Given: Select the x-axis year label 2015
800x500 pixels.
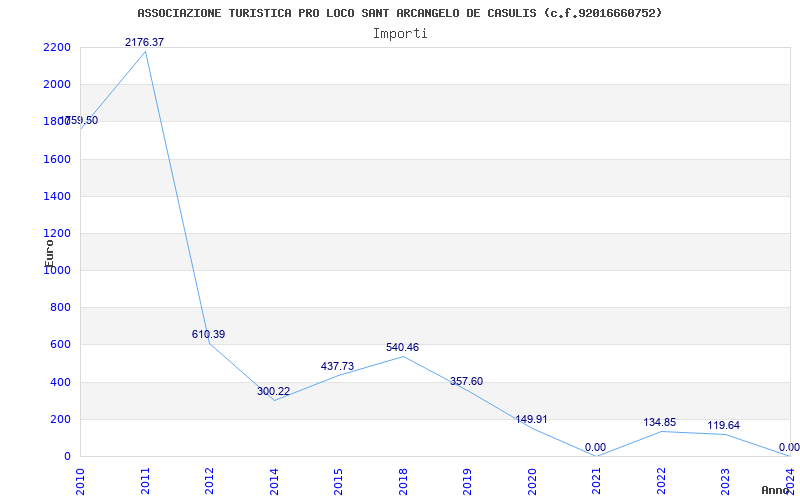Looking at the screenshot, I should (338, 481).
